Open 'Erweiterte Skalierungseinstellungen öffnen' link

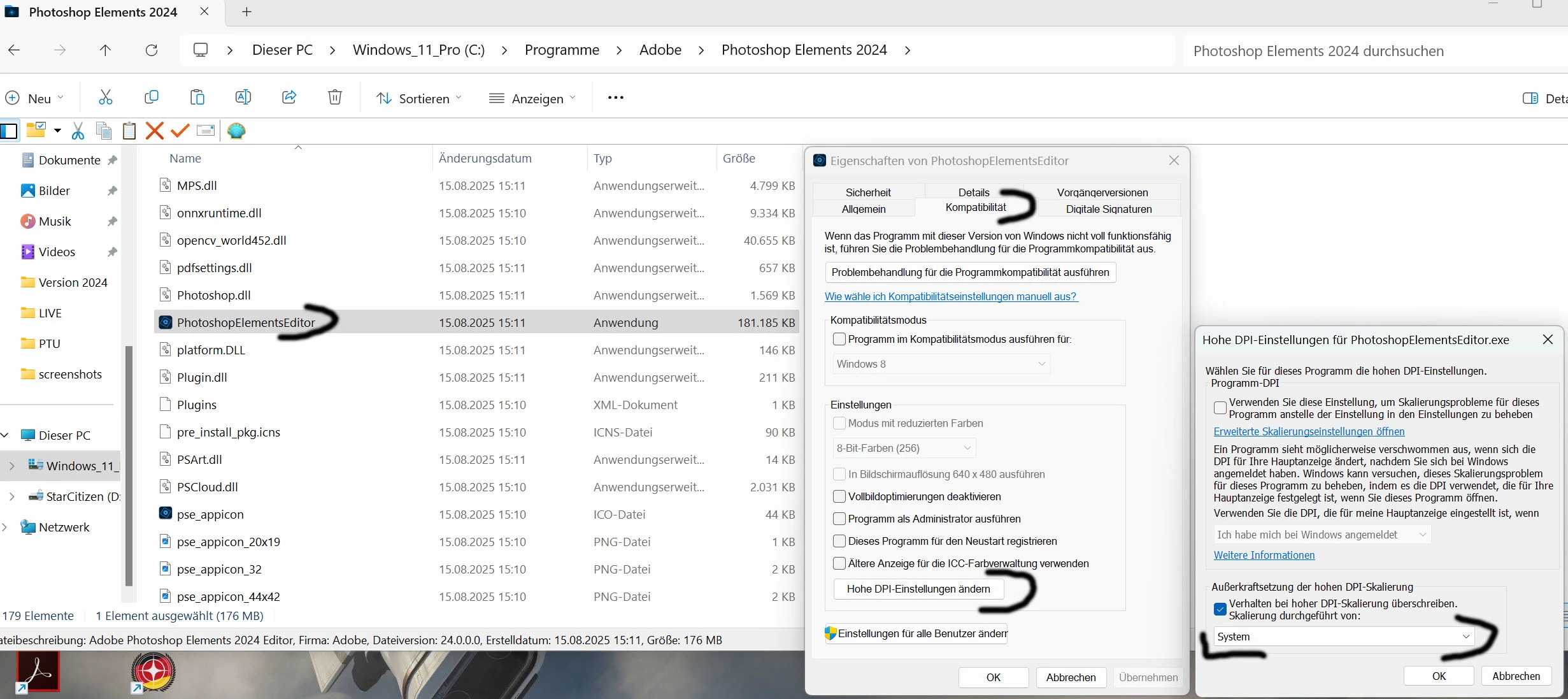click(x=1309, y=431)
